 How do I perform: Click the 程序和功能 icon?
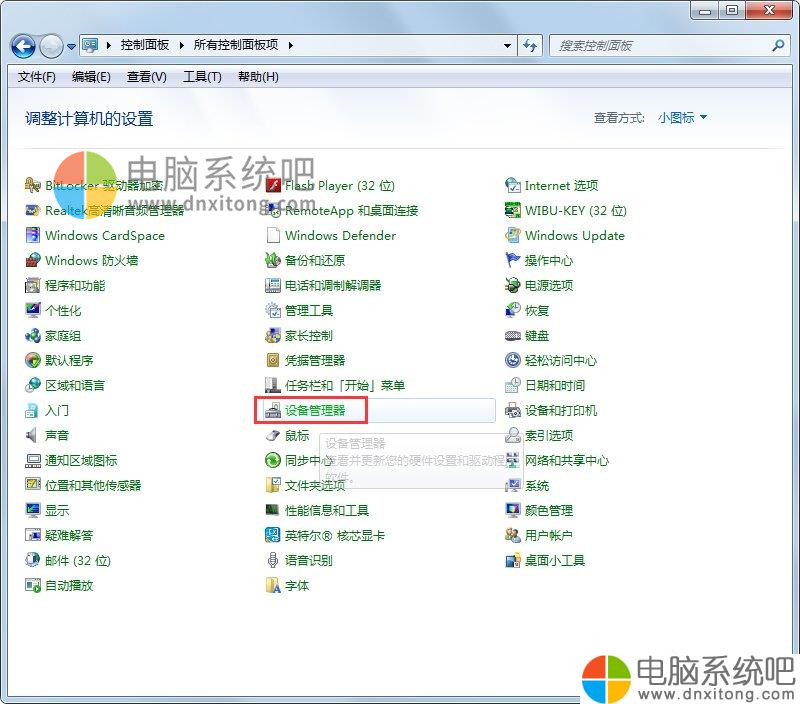point(33,285)
